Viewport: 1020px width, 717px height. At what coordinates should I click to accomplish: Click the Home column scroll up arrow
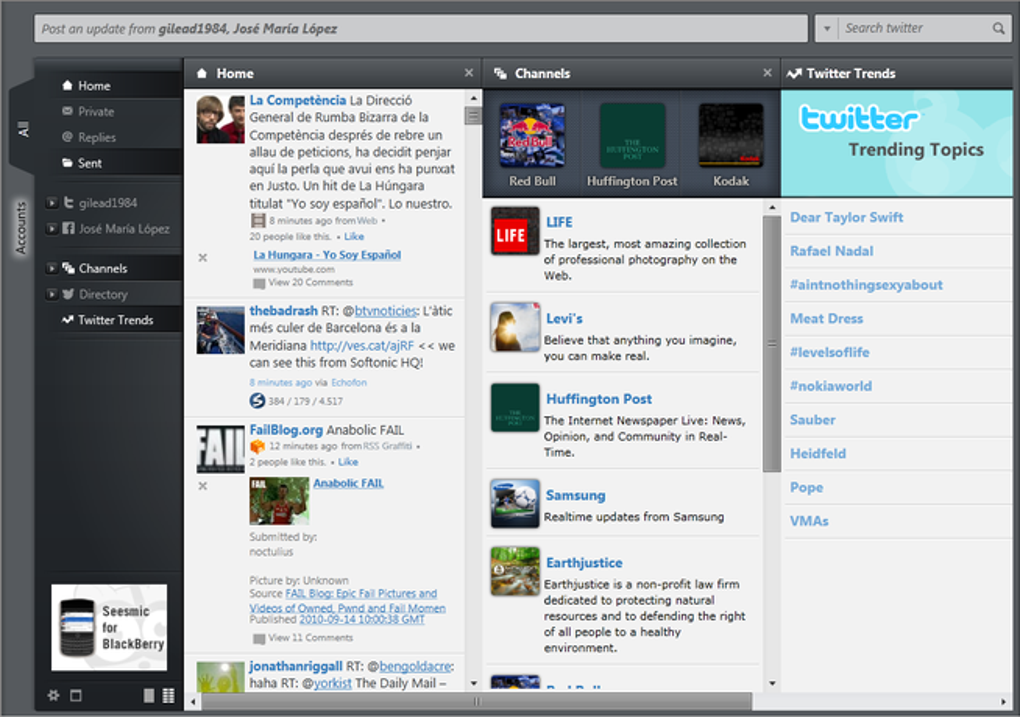[473, 98]
